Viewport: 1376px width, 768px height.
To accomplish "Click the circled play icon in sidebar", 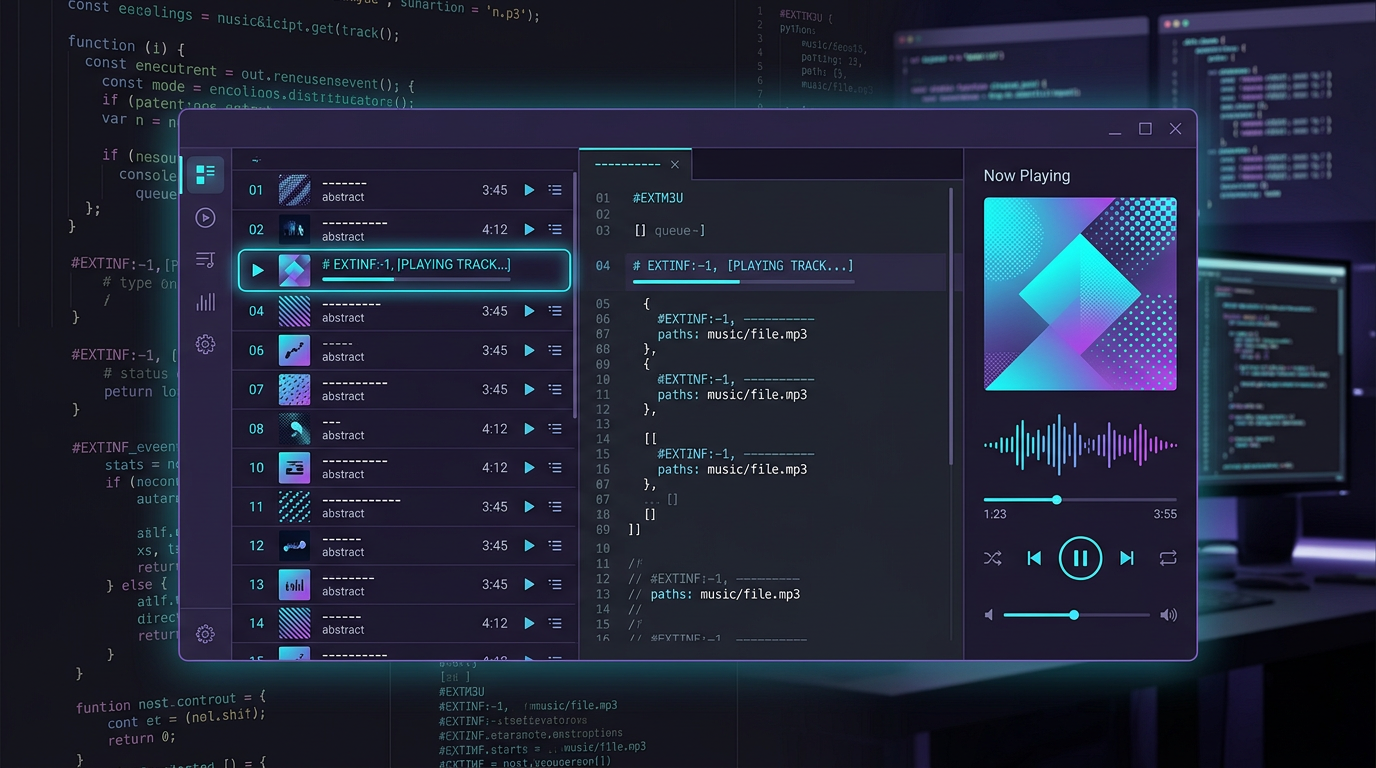I will pos(205,218).
